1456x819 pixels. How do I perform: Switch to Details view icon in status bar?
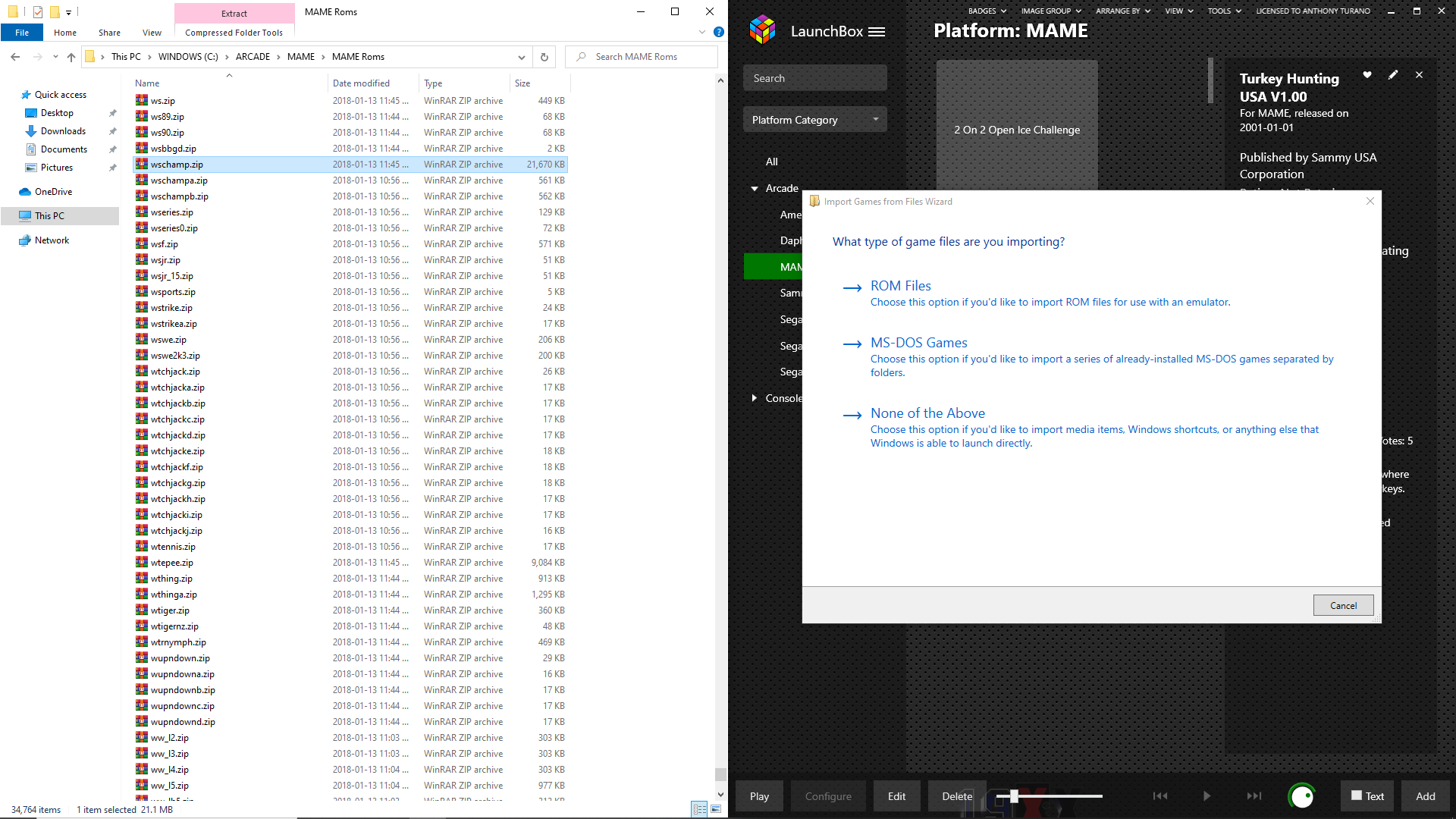tap(699, 809)
